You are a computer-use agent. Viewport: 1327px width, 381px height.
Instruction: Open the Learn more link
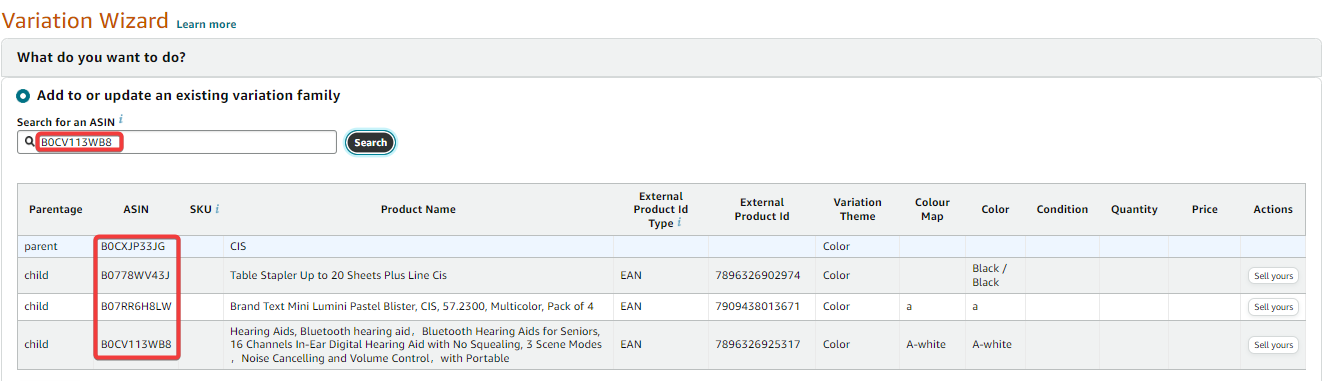pyautogui.click(x=207, y=24)
